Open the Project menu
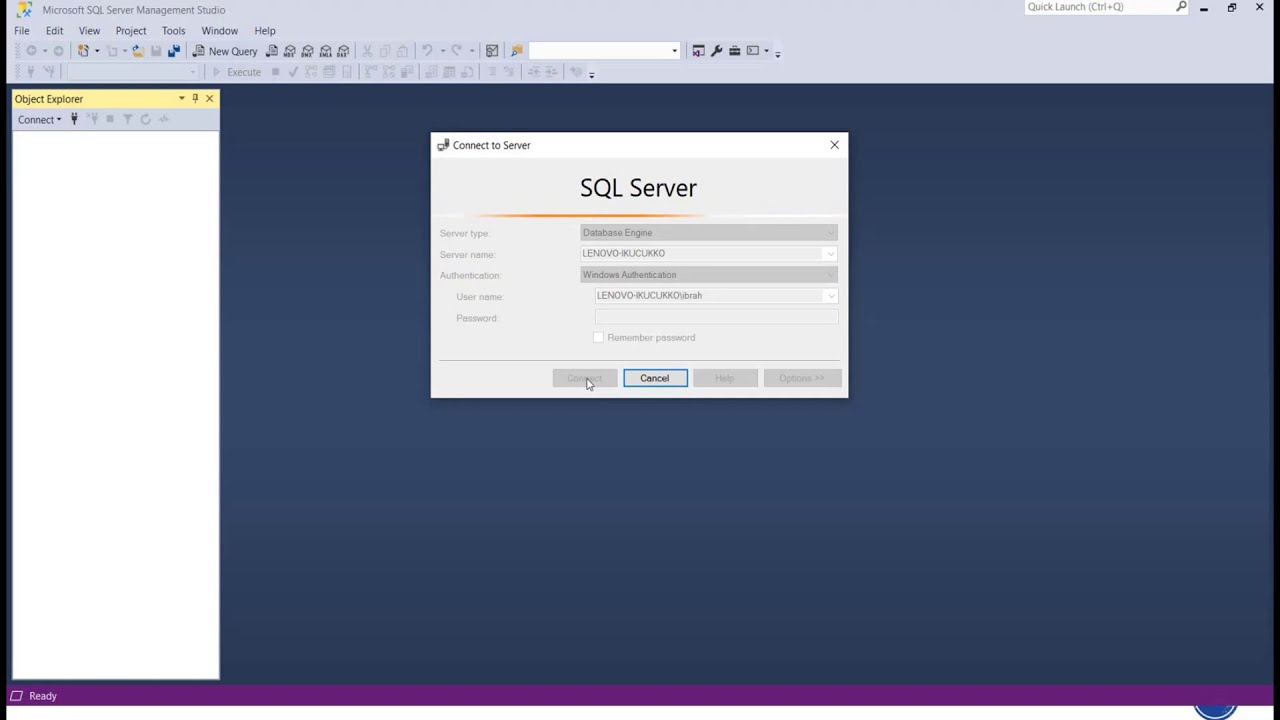Screen dimensions: 1280x720 [131, 31]
